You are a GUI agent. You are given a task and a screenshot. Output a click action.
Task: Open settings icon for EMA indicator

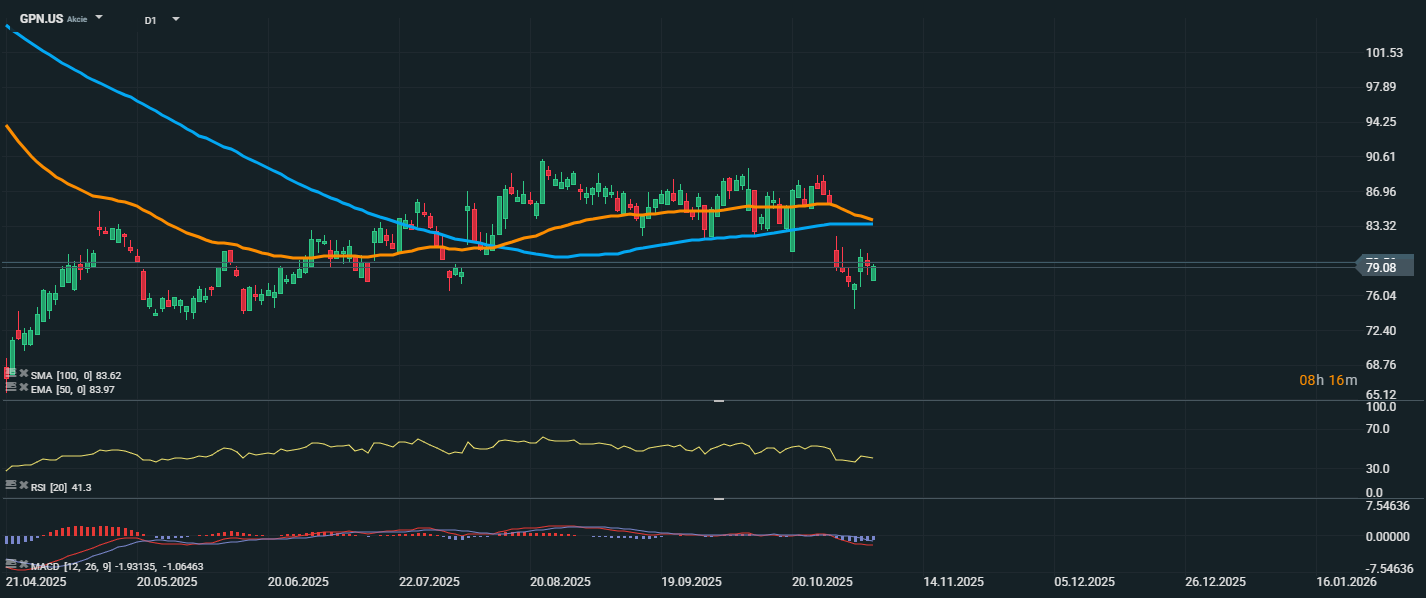pyautogui.click(x=11, y=386)
